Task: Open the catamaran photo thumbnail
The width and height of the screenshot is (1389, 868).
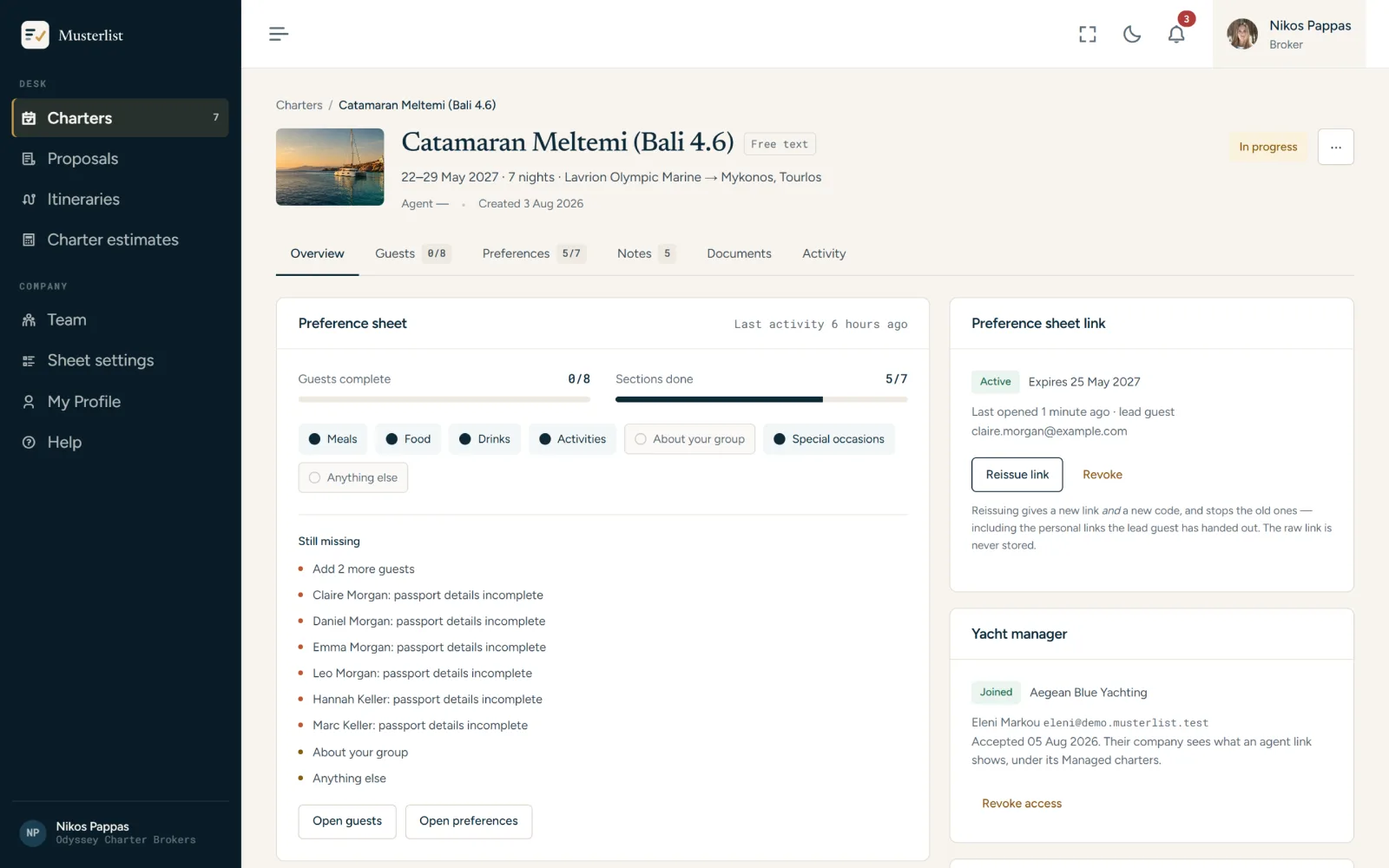Action: [330, 167]
